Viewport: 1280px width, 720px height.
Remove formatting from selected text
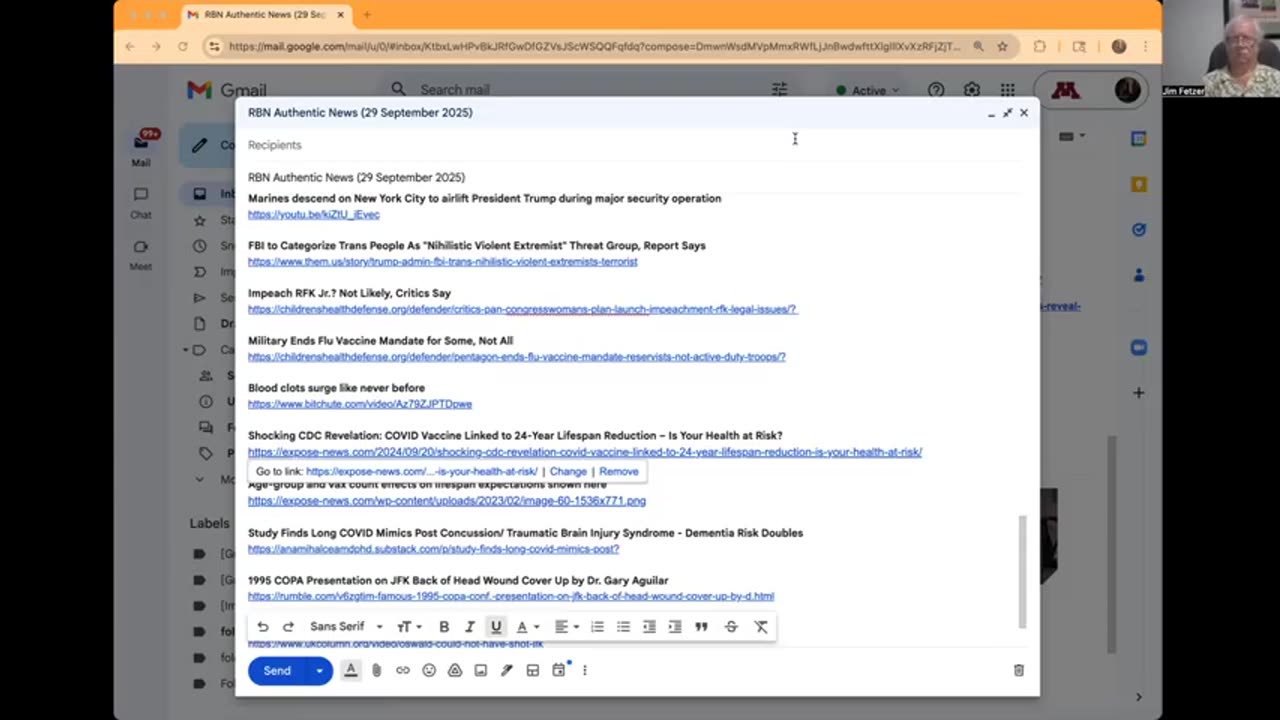tap(761, 627)
